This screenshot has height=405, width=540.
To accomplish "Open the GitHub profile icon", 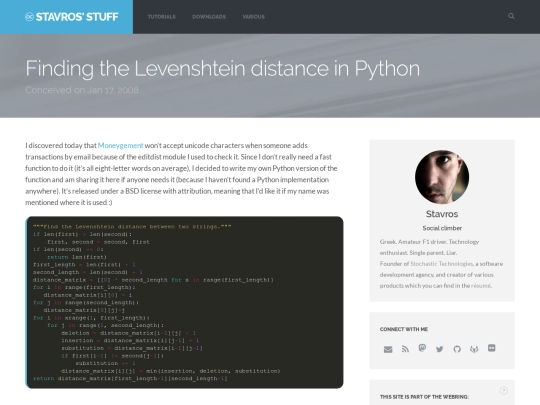I will click(457, 349).
